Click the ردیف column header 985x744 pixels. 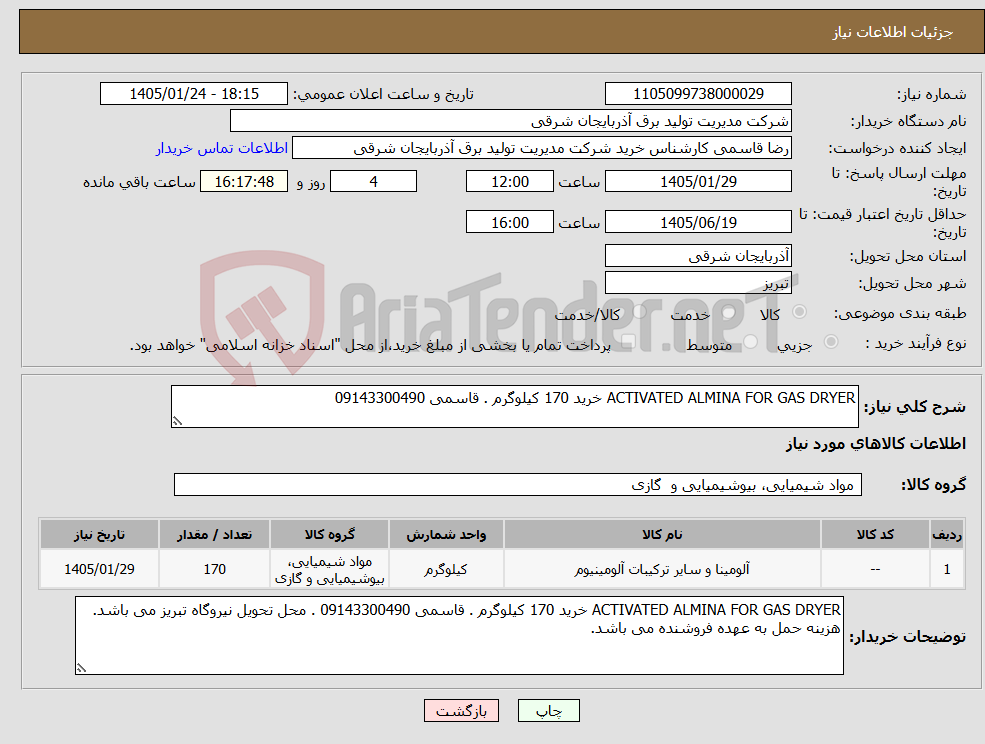pyautogui.click(x=947, y=534)
